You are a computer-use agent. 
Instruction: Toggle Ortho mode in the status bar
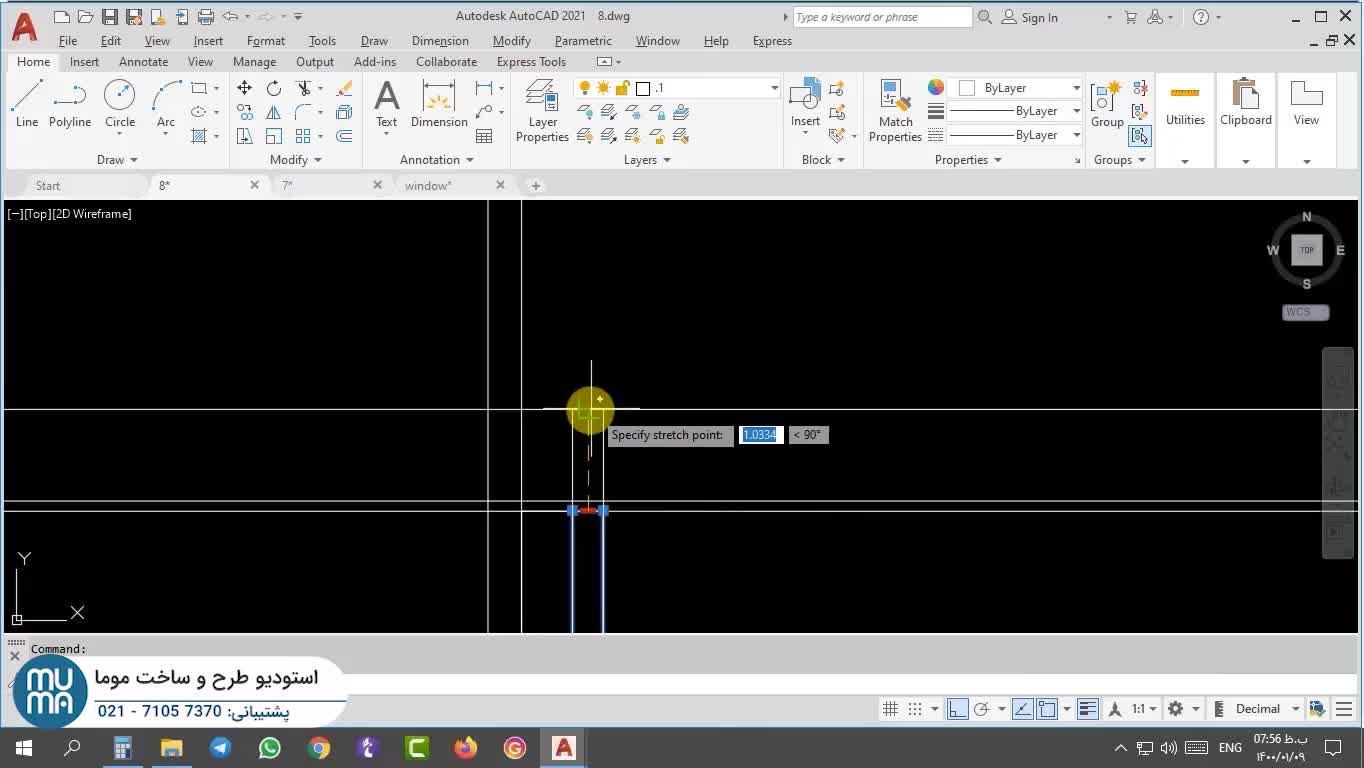pyautogui.click(x=957, y=709)
